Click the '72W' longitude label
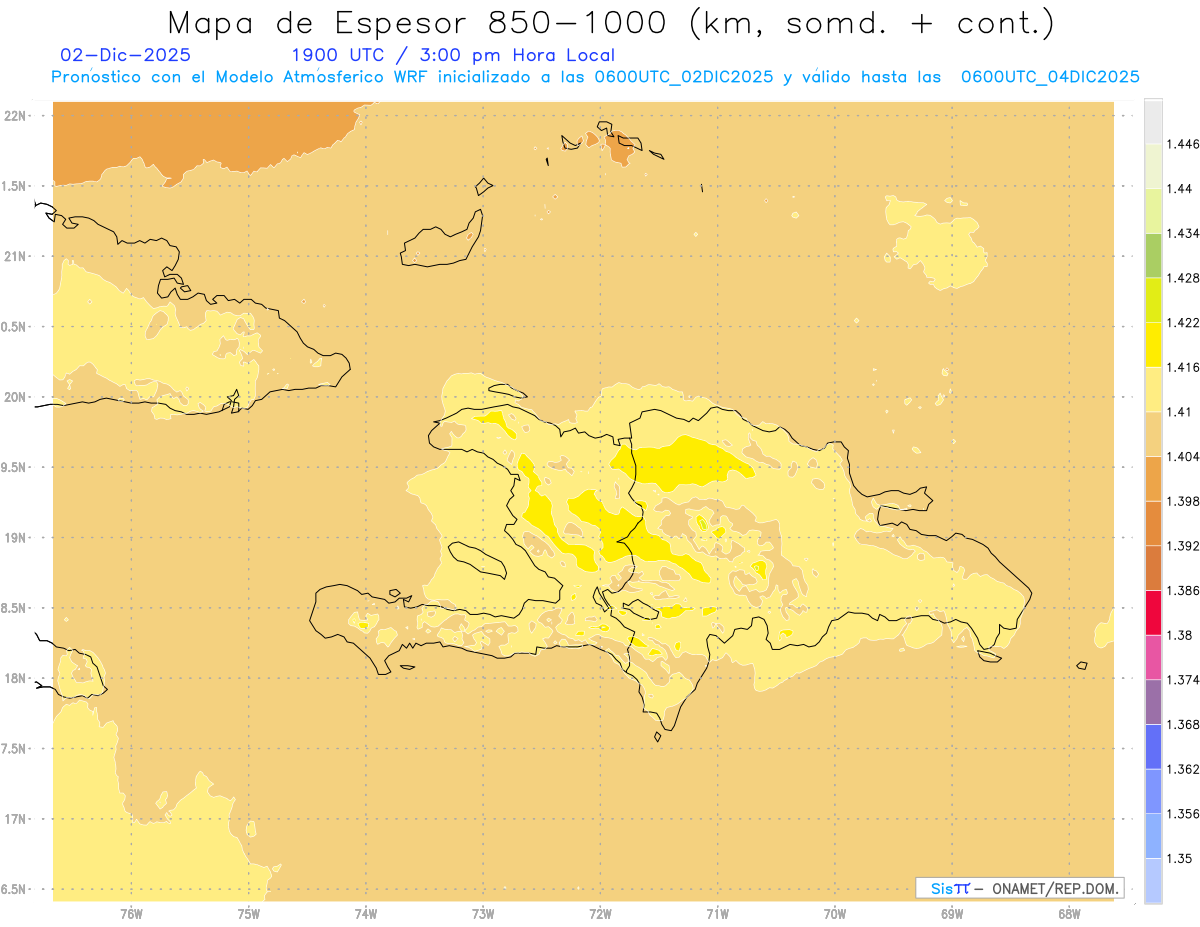The height and width of the screenshot is (927, 1200). coord(601,913)
